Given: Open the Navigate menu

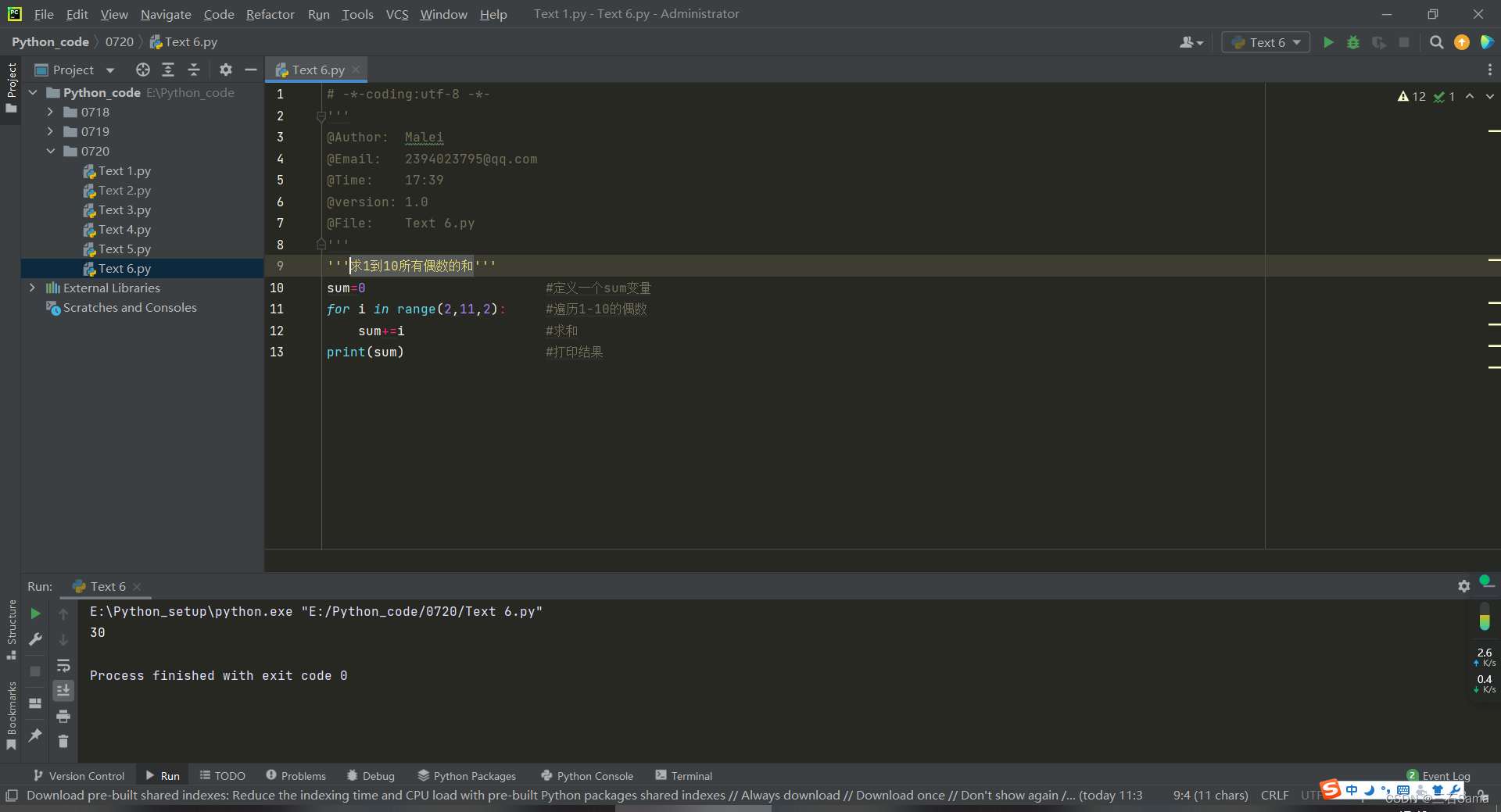Looking at the screenshot, I should (x=166, y=14).
